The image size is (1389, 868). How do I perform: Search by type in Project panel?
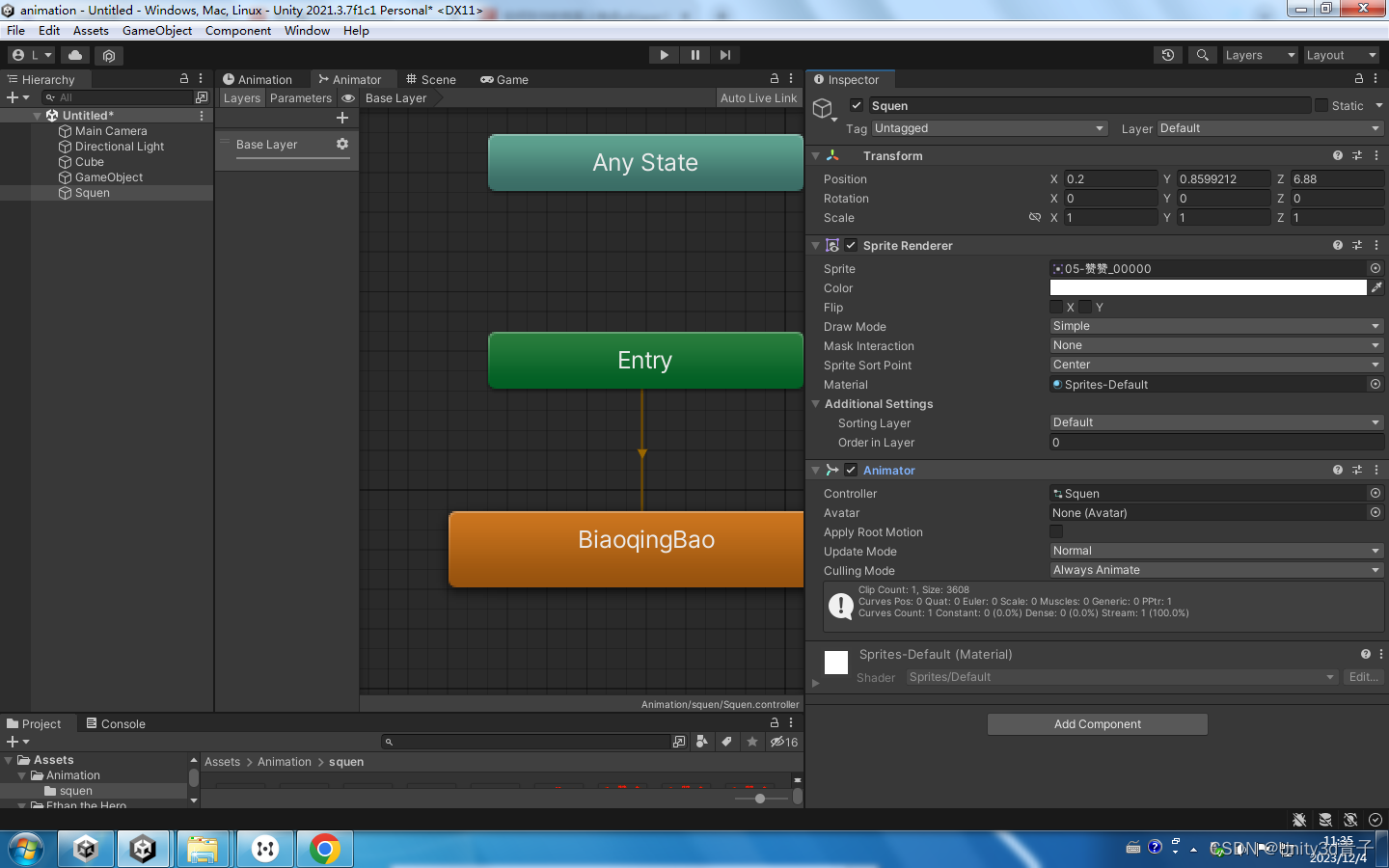tap(702, 742)
